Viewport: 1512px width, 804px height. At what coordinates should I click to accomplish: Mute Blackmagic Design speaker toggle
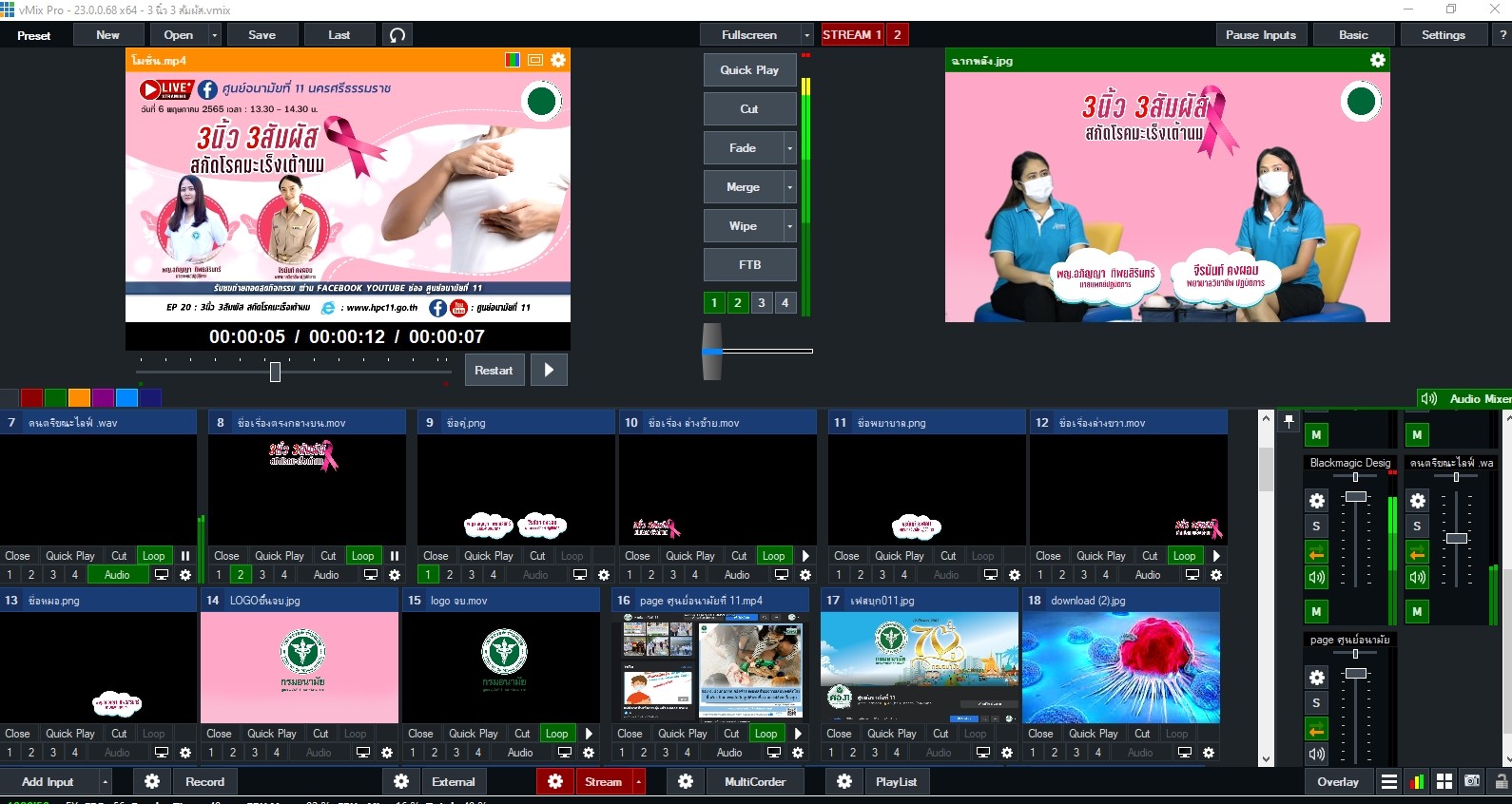[x=1317, y=578]
